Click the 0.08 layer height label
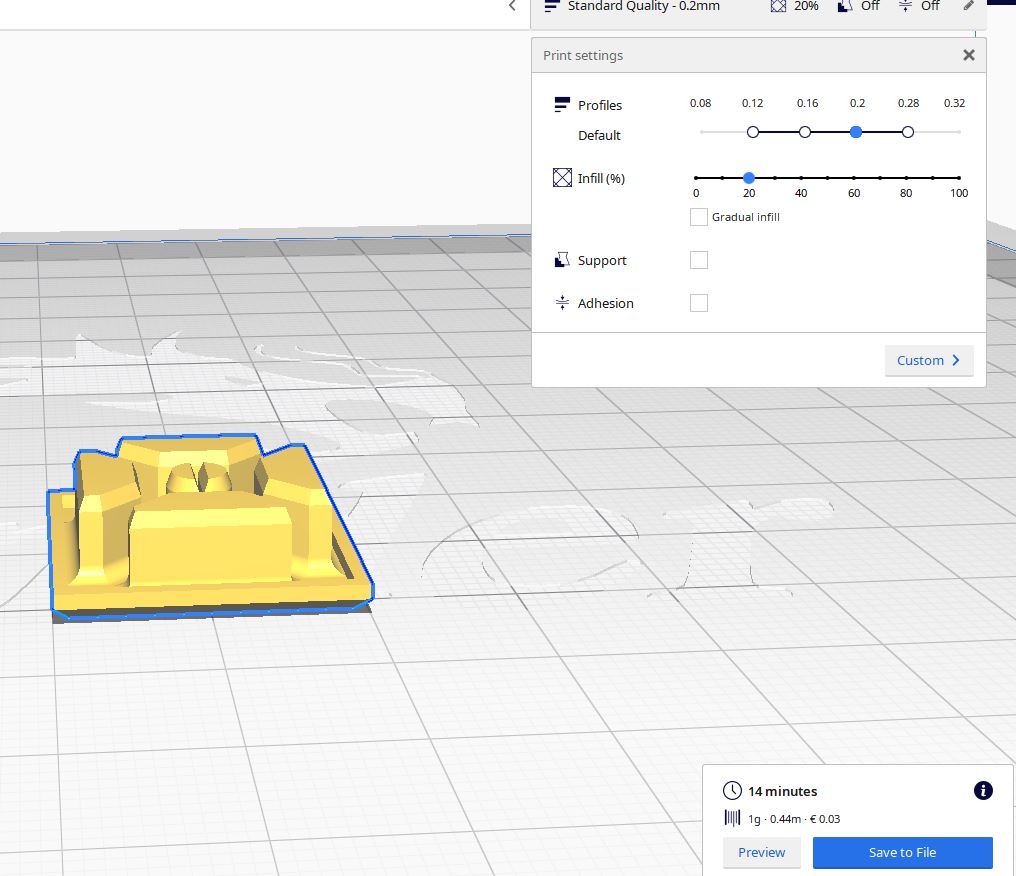The width and height of the screenshot is (1016, 876). coord(700,103)
